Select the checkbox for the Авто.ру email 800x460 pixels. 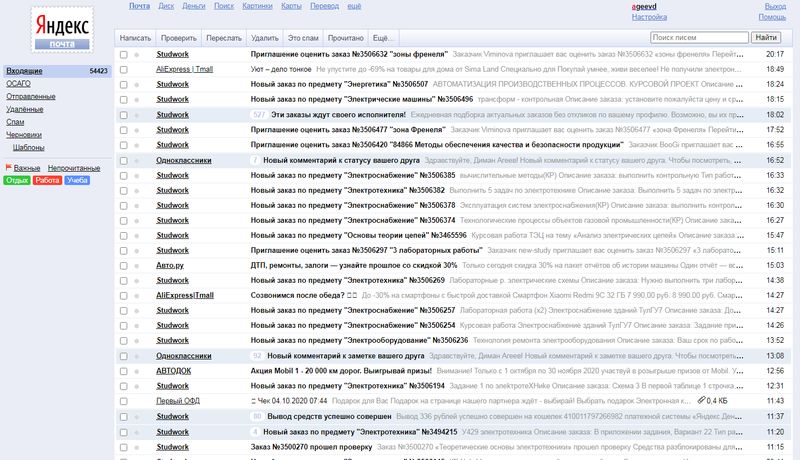(x=123, y=265)
